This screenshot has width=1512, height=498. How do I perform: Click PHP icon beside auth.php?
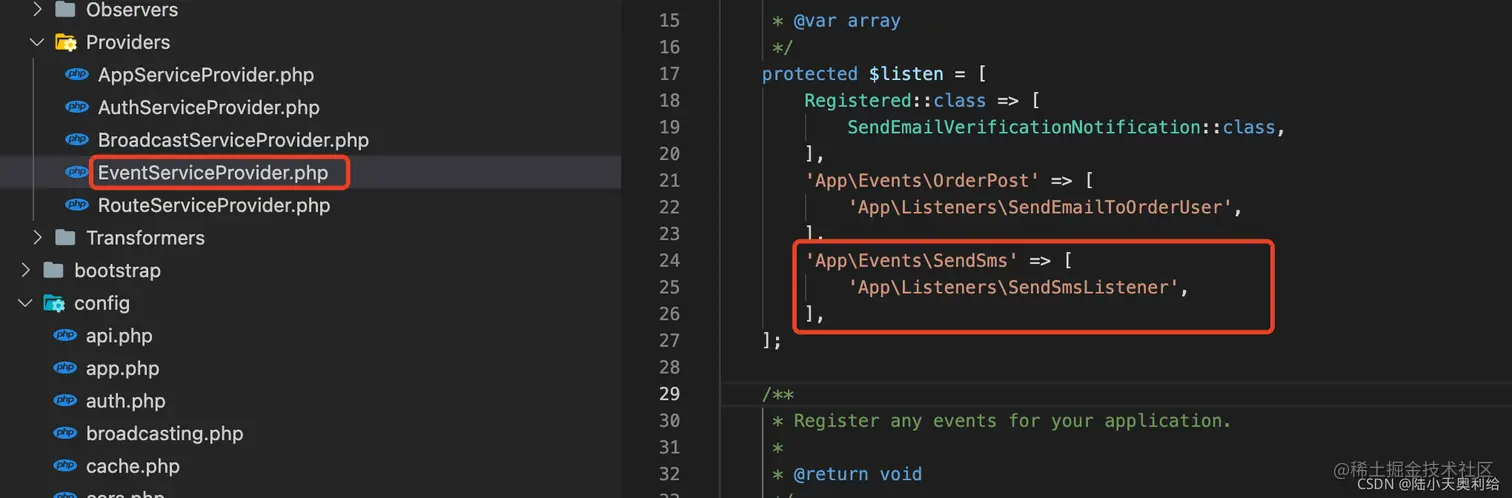tap(65, 401)
